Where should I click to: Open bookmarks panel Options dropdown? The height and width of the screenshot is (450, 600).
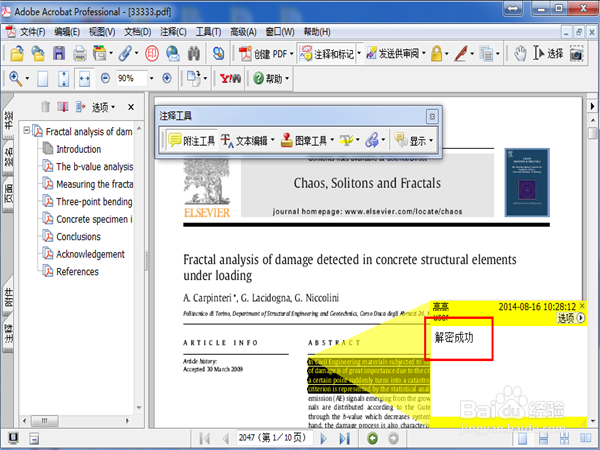tap(103, 107)
